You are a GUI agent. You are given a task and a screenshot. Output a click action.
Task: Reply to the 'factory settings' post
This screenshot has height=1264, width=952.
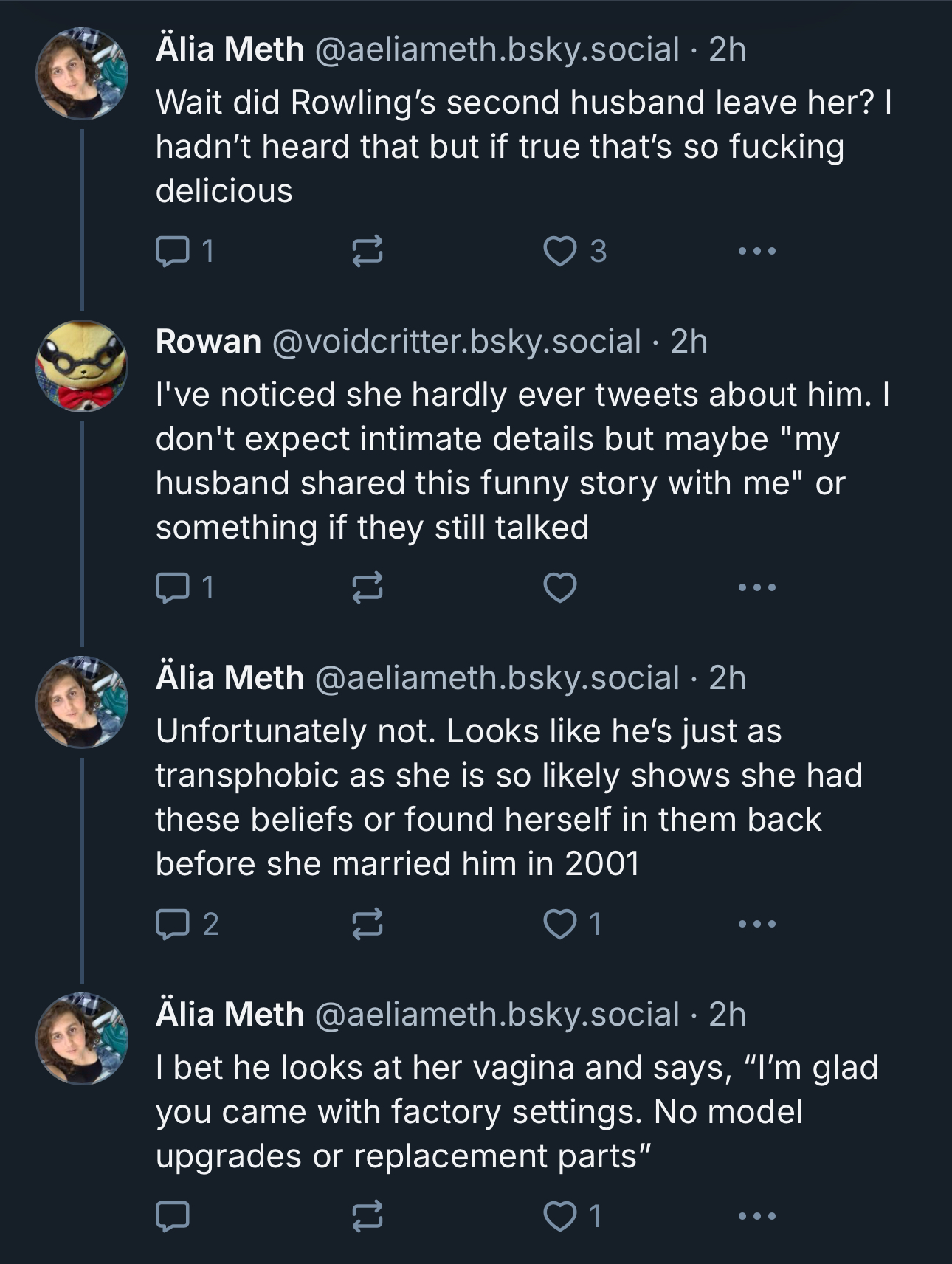click(x=173, y=1217)
